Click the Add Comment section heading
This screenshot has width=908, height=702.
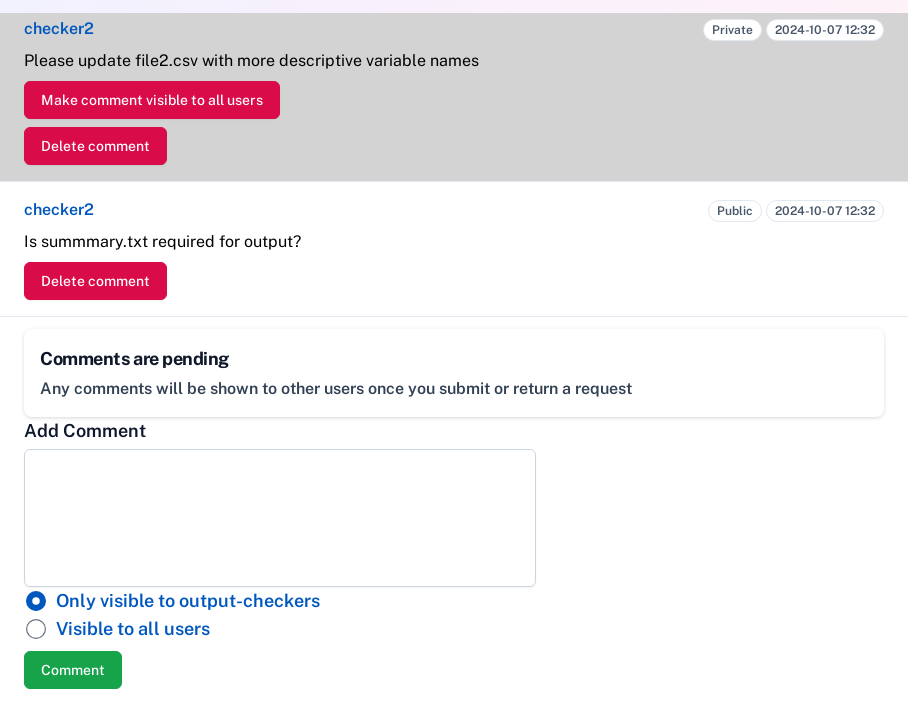[x=84, y=431]
